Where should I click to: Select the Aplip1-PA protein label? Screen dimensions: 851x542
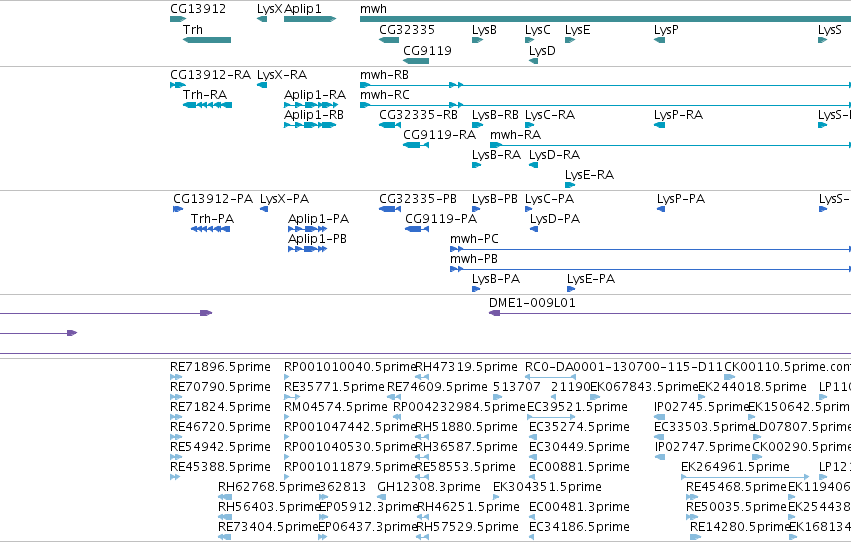point(319,219)
